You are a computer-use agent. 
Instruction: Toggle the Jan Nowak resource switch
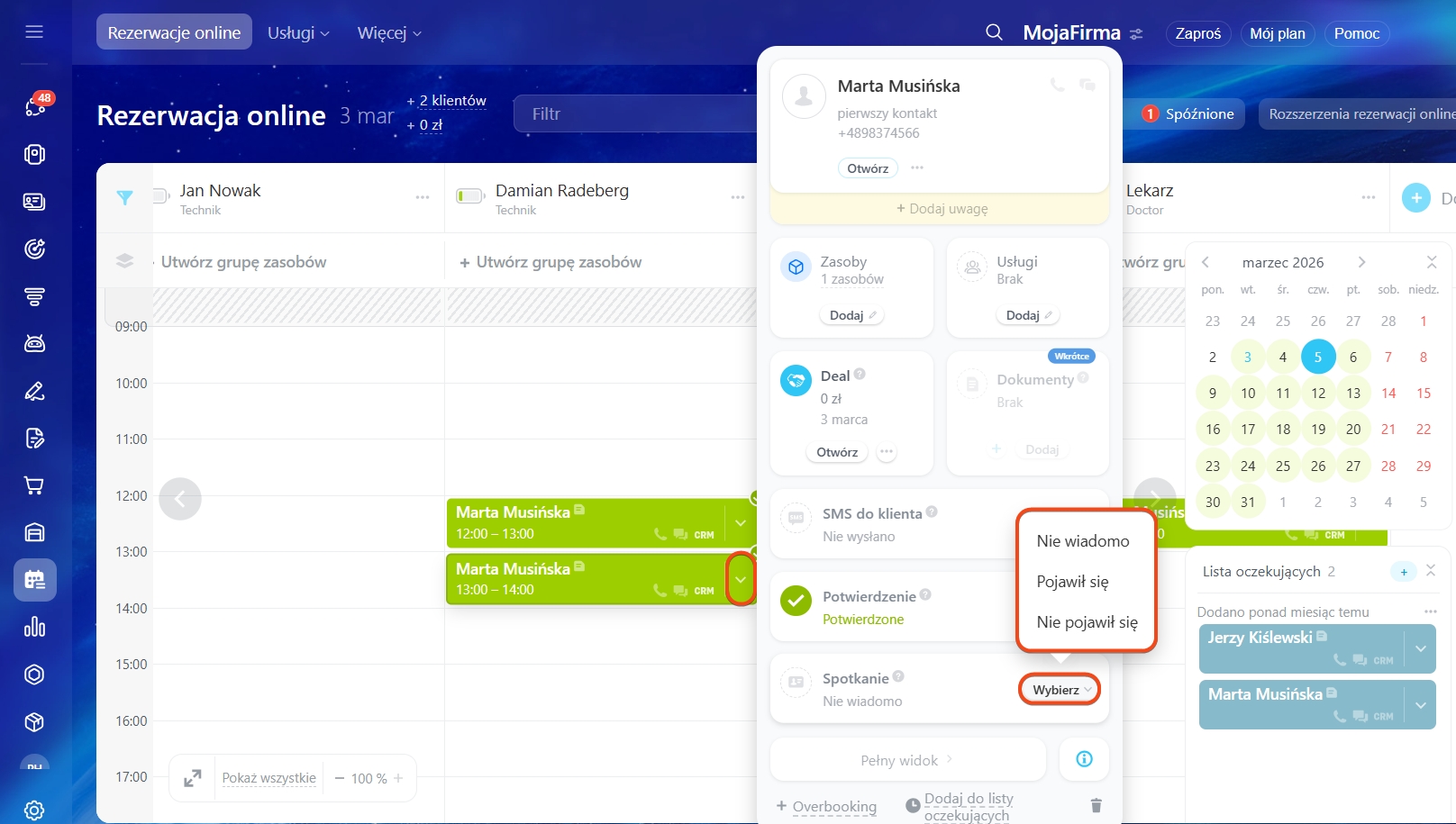point(161,195)
